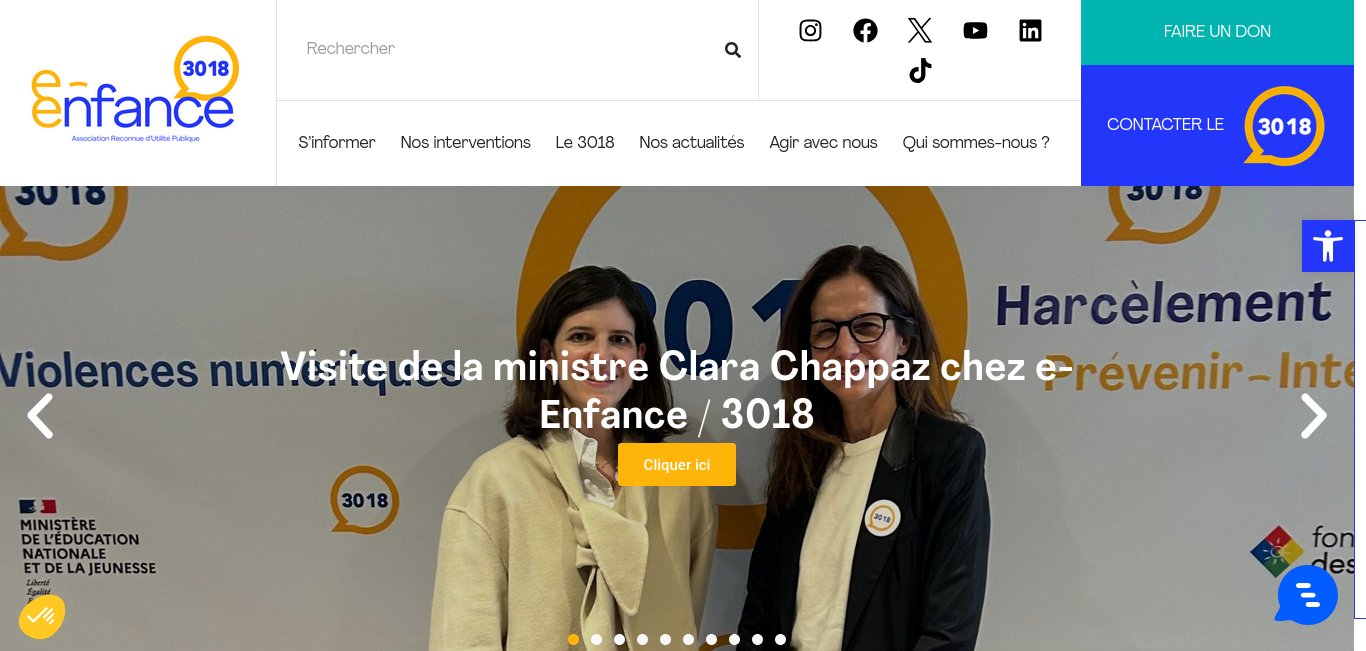
Task: Open the LinkedIn social icon
Action: (1030, 31)
